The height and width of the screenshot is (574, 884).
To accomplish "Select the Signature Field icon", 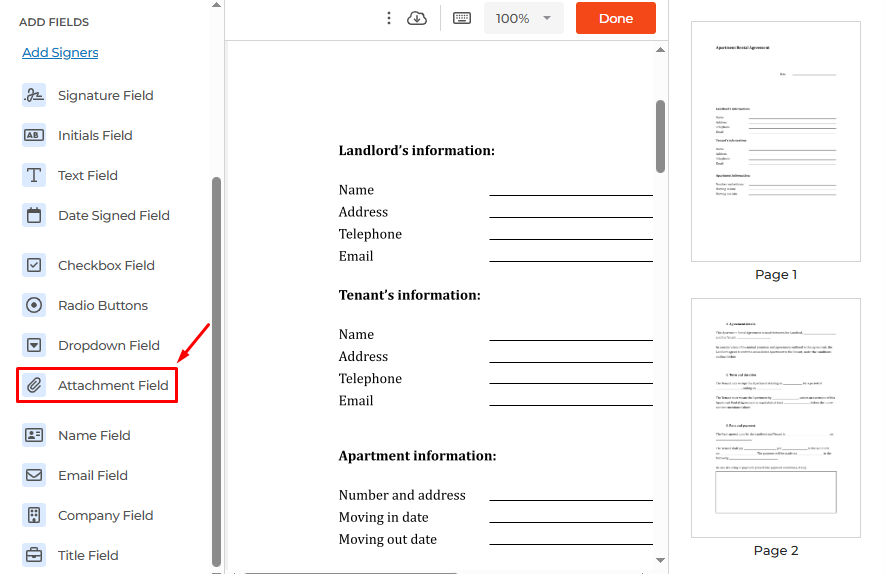I will [x=34, y=95].
